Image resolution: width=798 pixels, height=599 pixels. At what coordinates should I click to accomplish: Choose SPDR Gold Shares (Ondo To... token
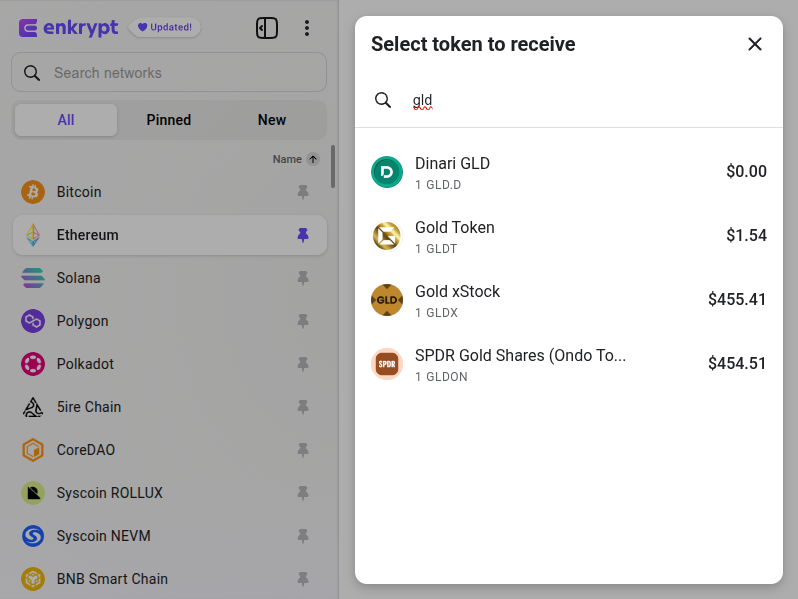click(x=520, y=355)
